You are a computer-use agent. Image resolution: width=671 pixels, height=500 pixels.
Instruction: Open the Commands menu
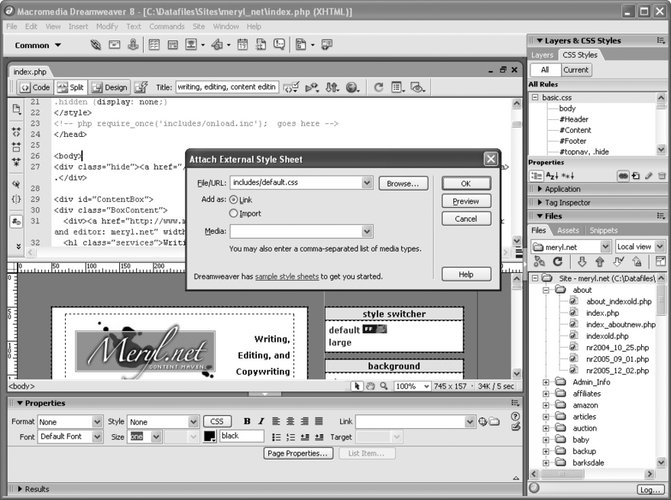pyautogui.click(x=166, y=26)
